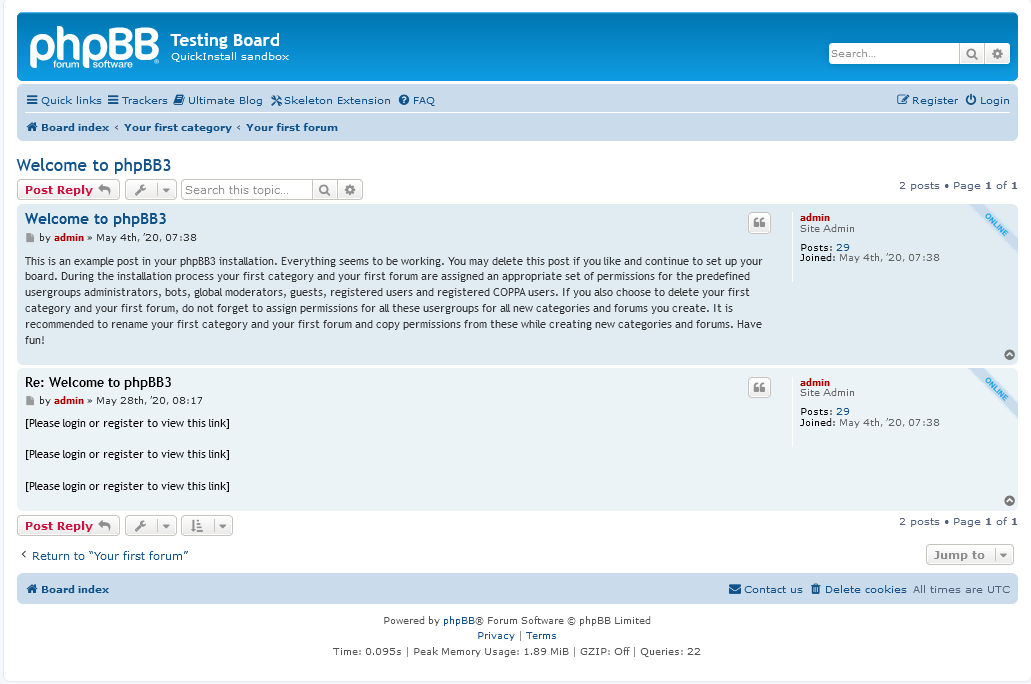Screen dimensions: 1031x684
Task: View admin's 29 posts from reply post
Action: pyautogui.click(x=843, y=412)
